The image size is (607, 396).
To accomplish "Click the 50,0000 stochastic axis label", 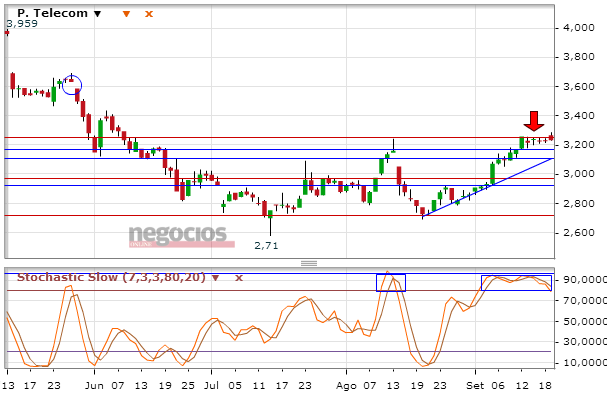I will click(x=585, y=321).
